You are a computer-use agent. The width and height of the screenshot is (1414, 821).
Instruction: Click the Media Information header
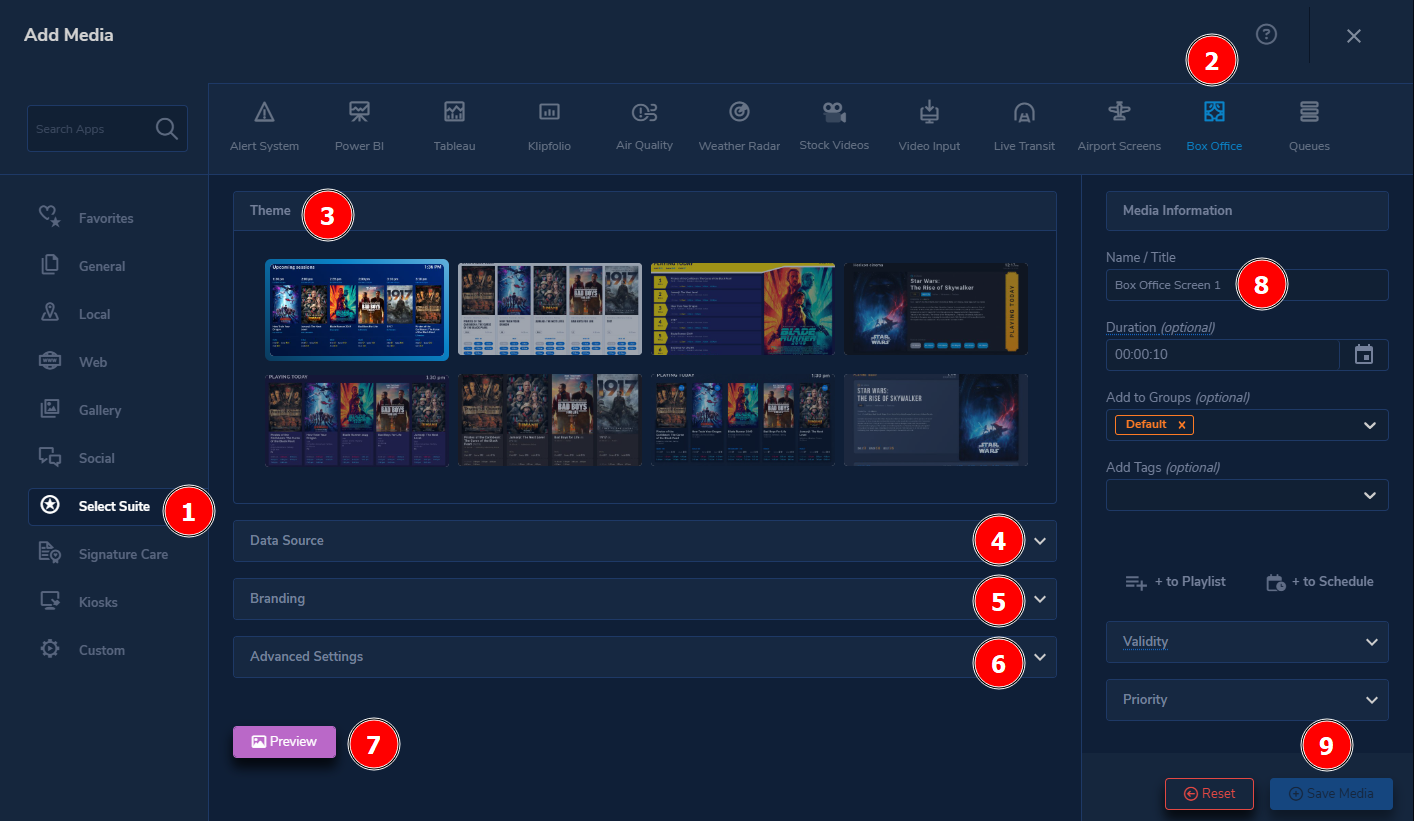(1247, 211)
